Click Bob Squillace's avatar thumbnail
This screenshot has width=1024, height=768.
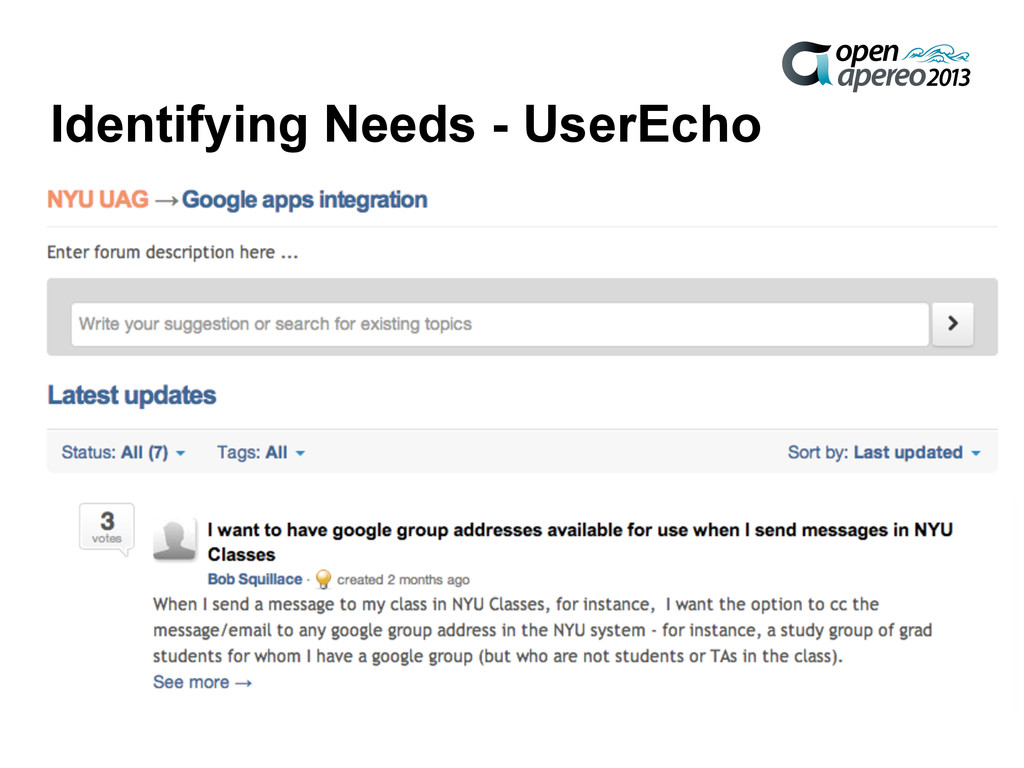174,540
